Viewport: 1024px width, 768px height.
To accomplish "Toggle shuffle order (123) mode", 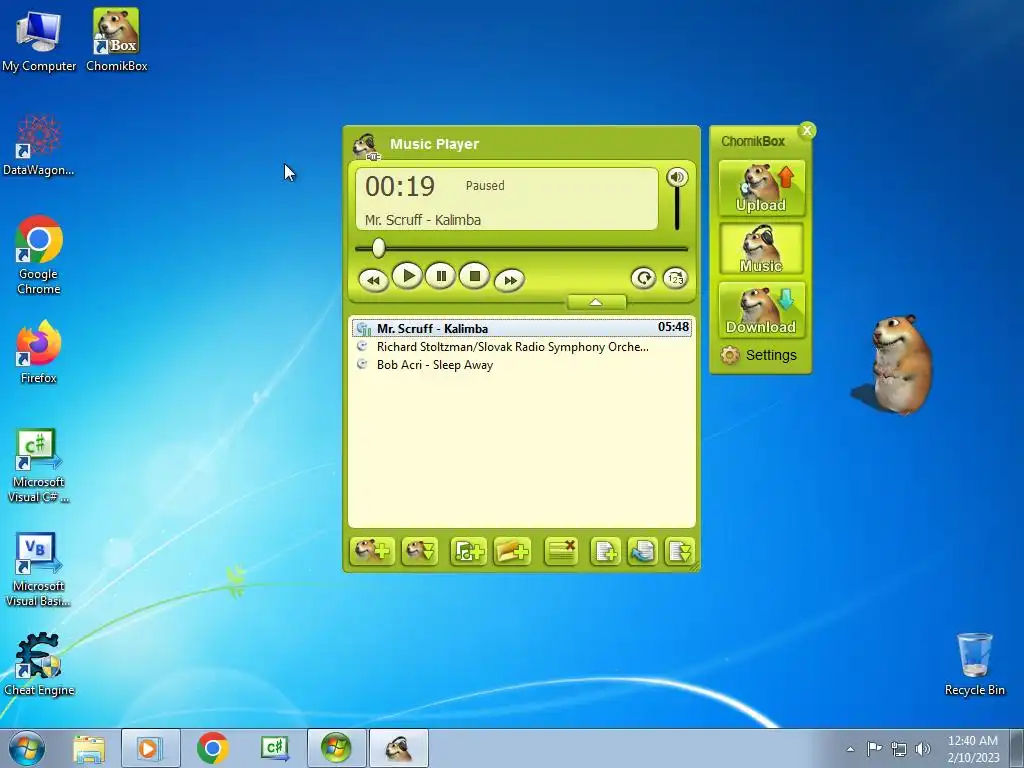I will click(x=675, y=278).
